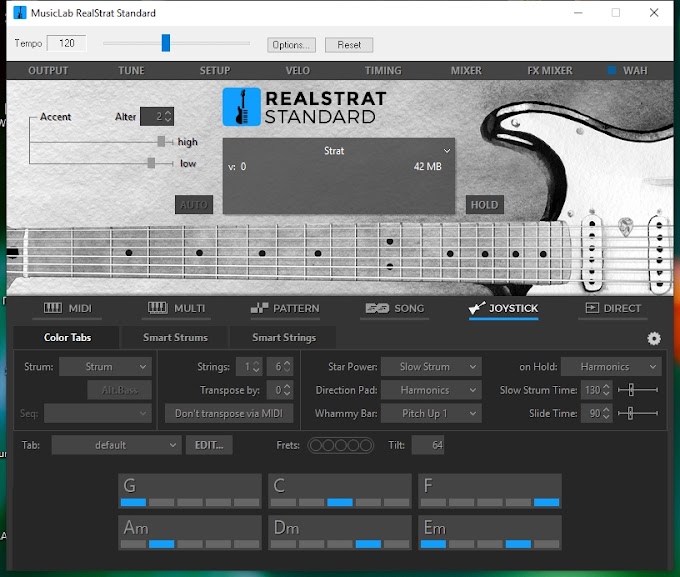Toggle the Alt.Bass button
Viewport: 680px width, 577px height.
point(120,390)
